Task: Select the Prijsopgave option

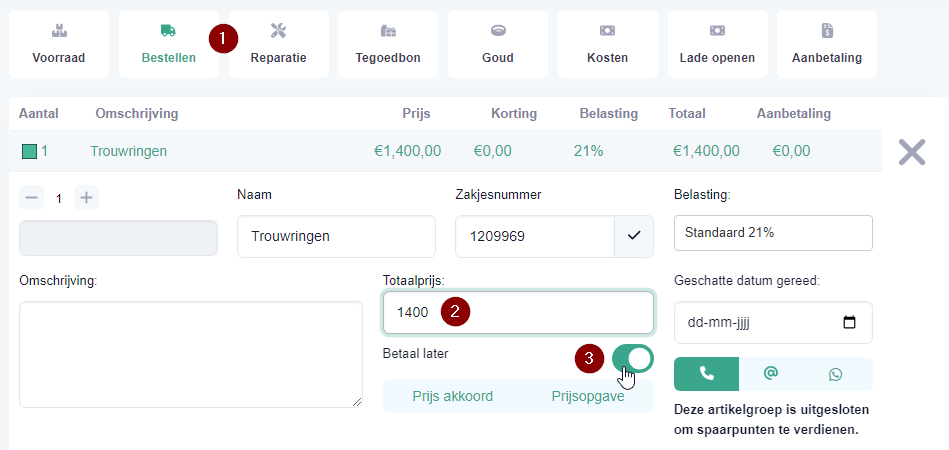Action: point(588,397)
